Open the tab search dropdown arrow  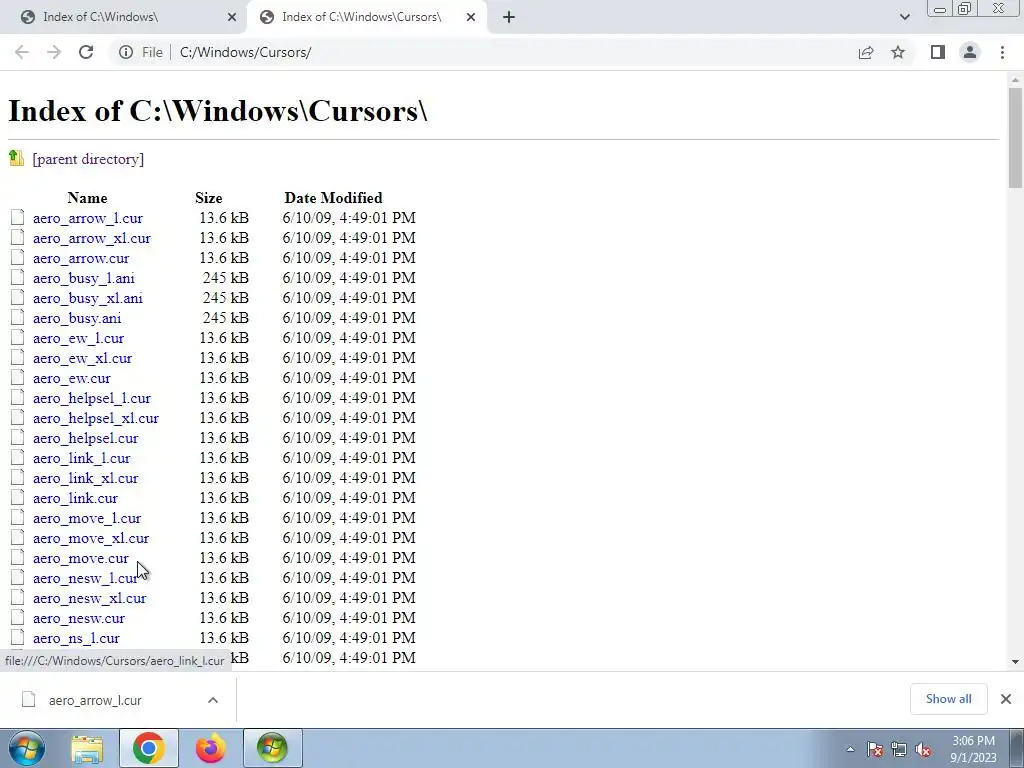point(904,17)
